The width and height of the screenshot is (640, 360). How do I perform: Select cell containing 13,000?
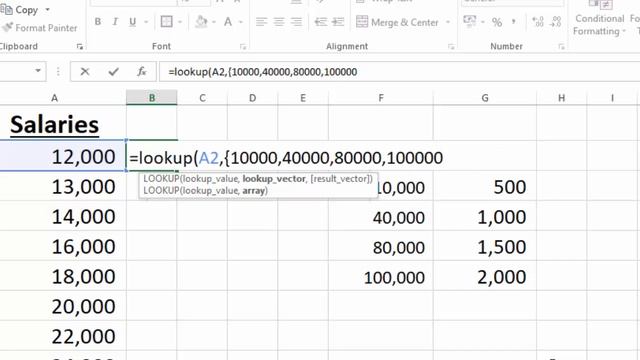(x=63, y=186)
